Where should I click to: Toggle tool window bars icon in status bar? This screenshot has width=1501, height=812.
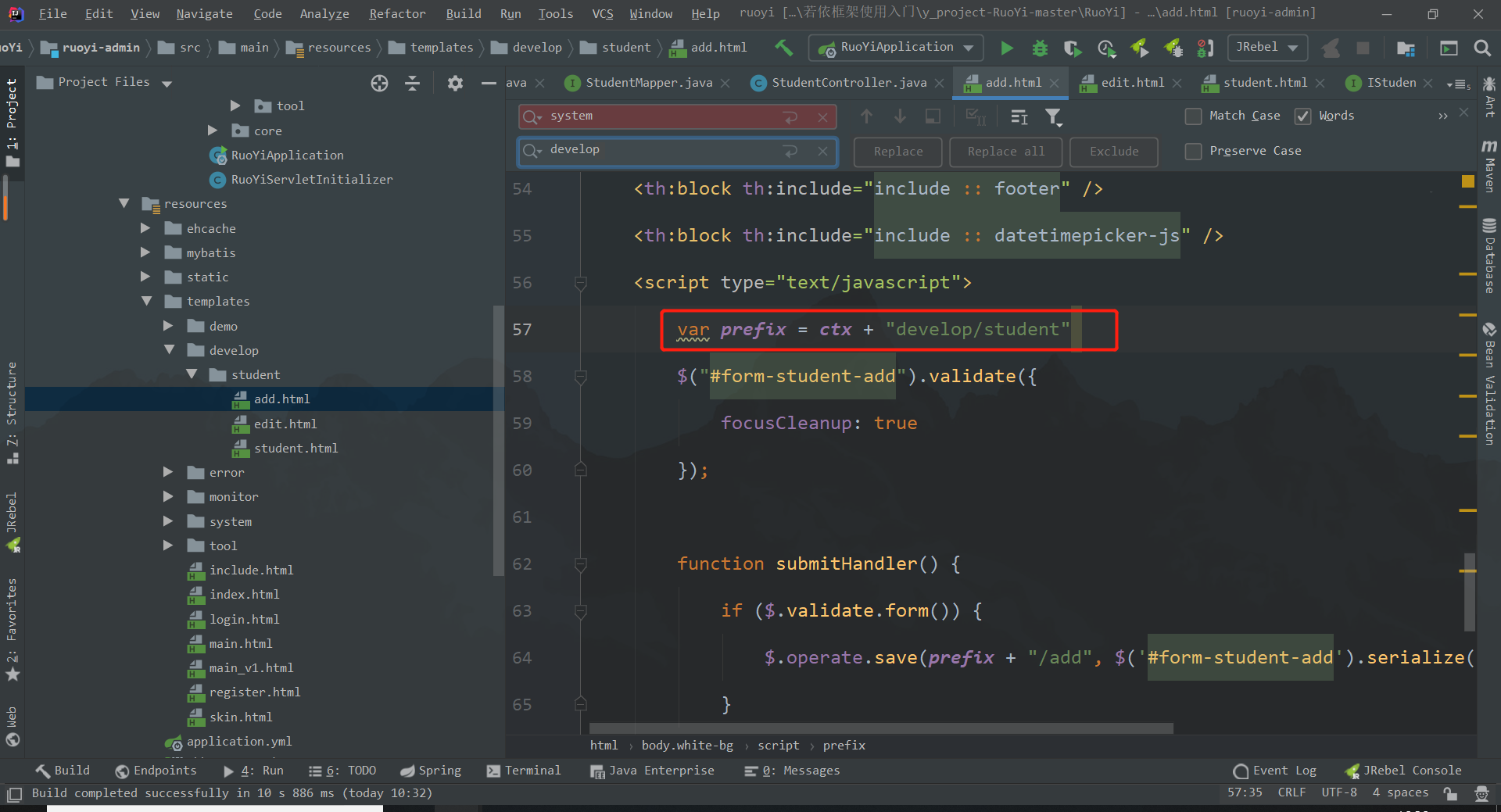tap(14, 794)
